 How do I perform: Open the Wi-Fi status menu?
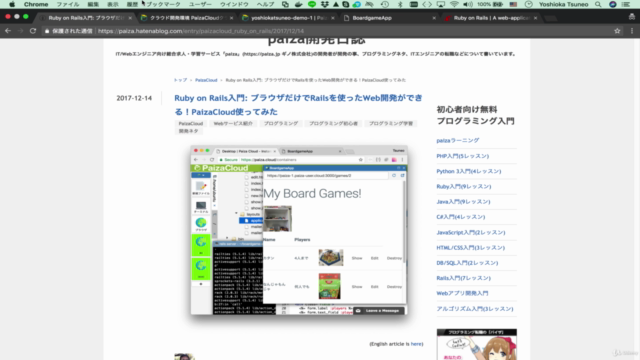(454, 4)
